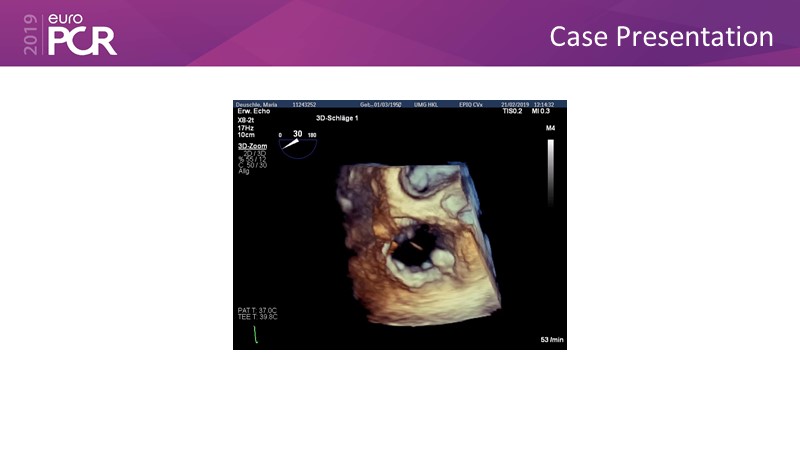Click the 17Hz frame rate label

click(x=246, y=127)
